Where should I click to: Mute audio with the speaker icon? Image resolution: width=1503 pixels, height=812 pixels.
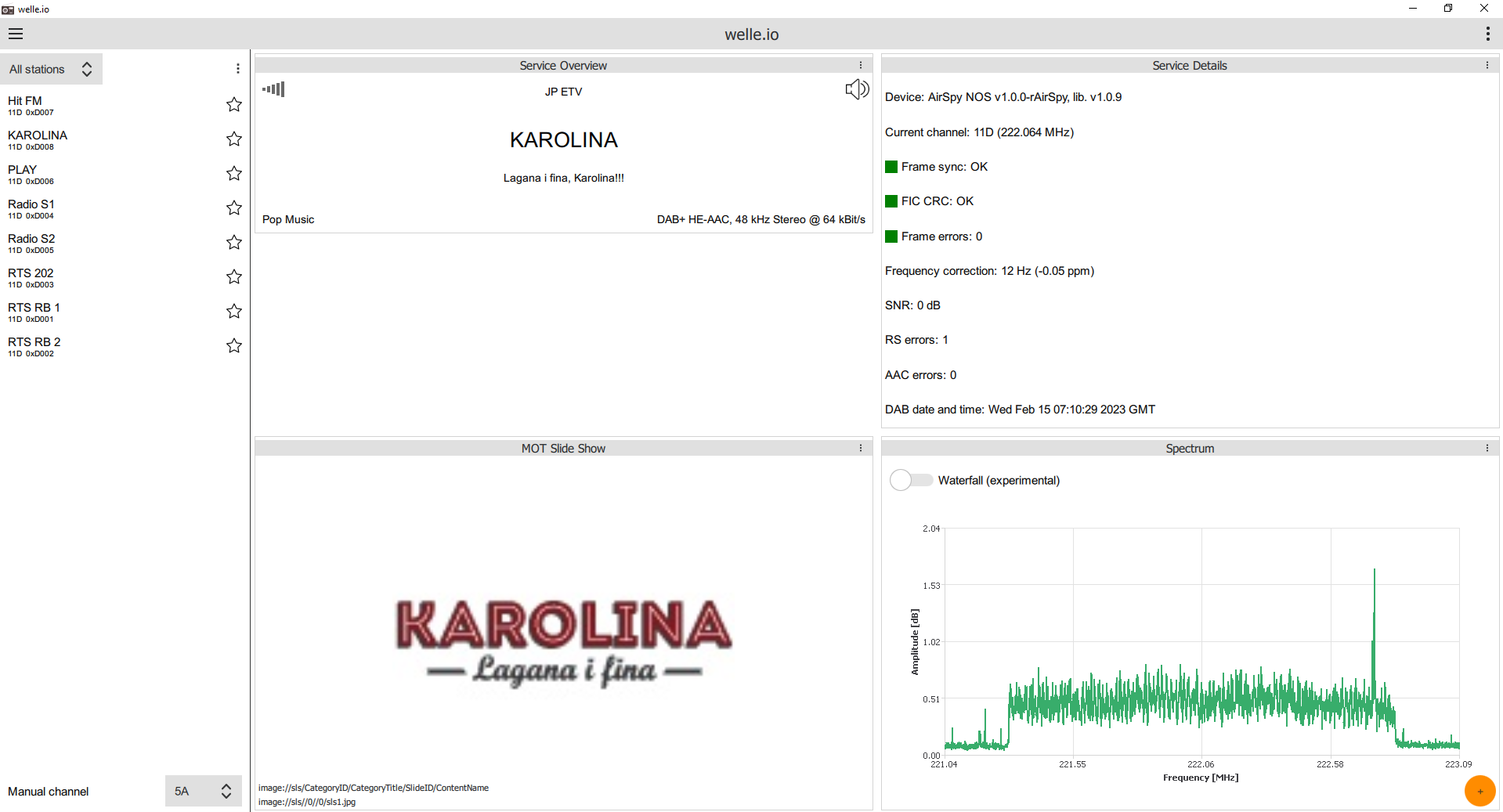click(857, 89)
